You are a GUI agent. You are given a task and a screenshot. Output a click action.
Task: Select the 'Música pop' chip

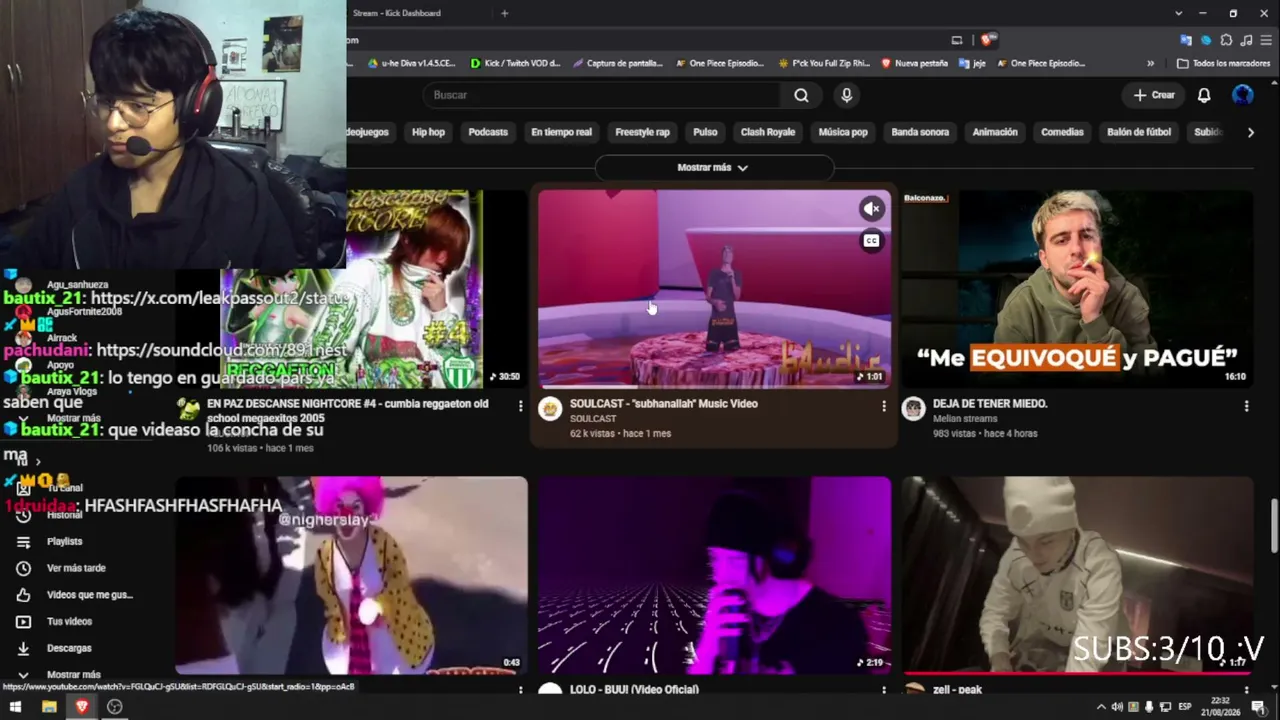843,132
